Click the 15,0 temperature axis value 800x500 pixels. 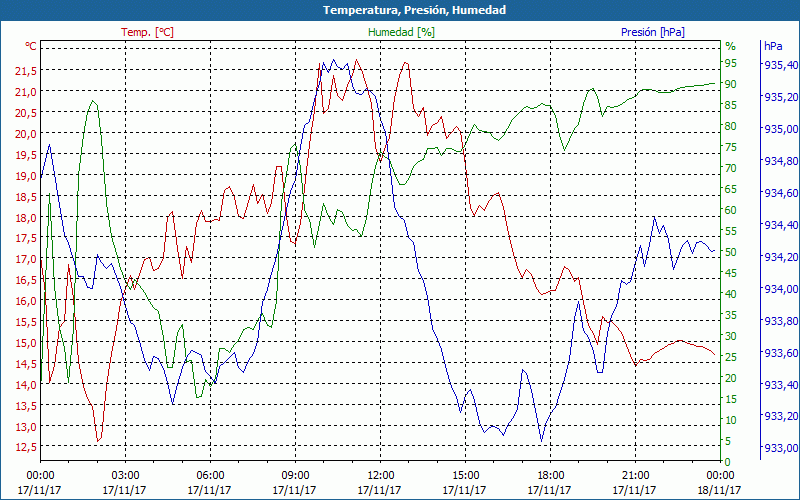point(26,342)
